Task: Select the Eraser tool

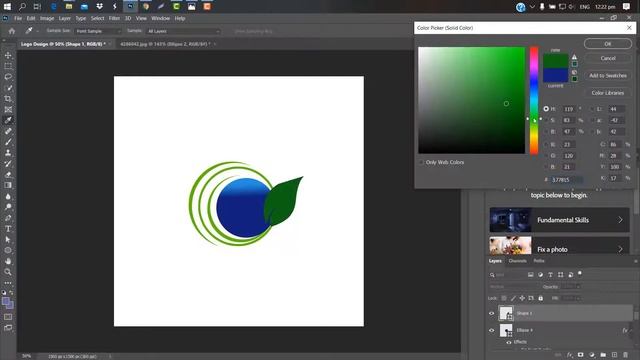Action: tap(8, 175)
